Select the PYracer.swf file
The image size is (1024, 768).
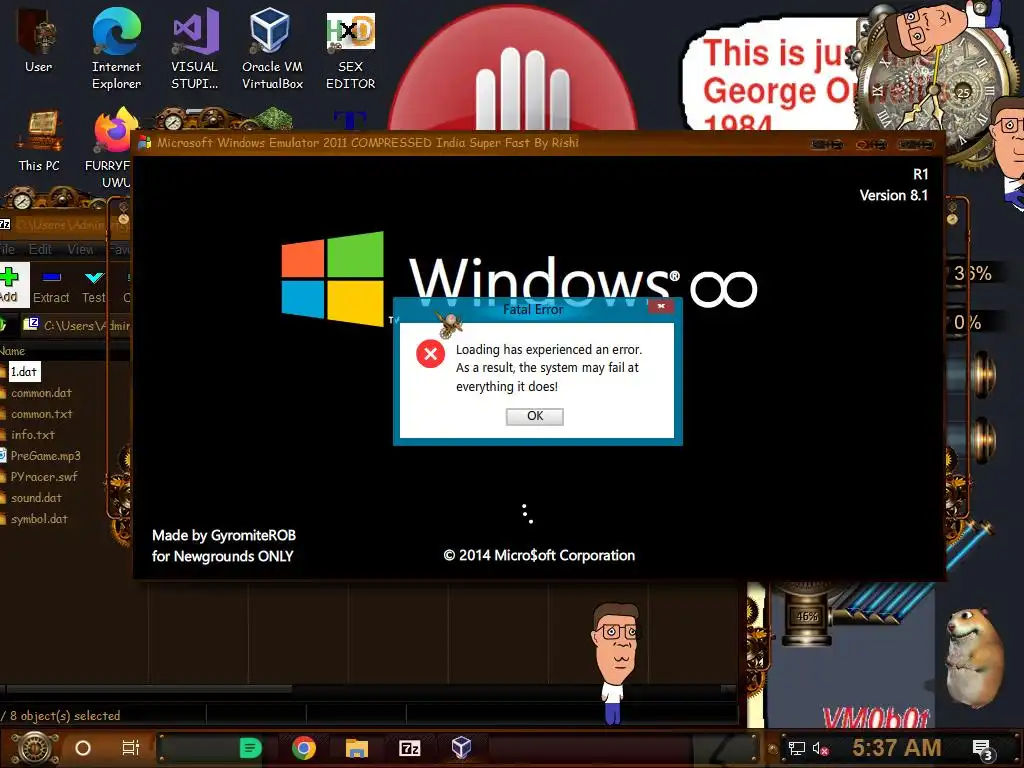click(x=44, y=477)
